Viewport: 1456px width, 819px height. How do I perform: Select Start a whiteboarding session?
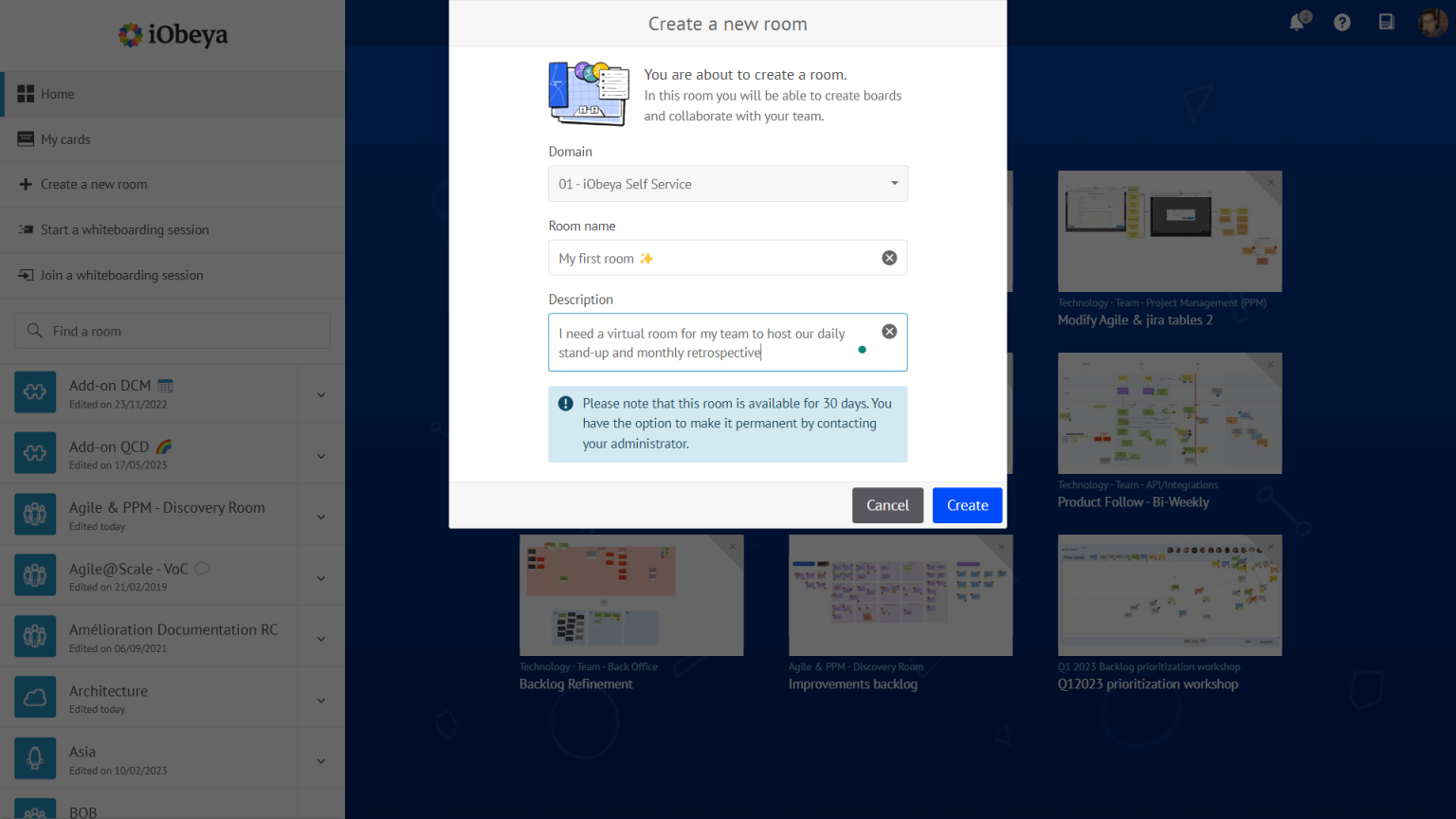pos(124,230)
